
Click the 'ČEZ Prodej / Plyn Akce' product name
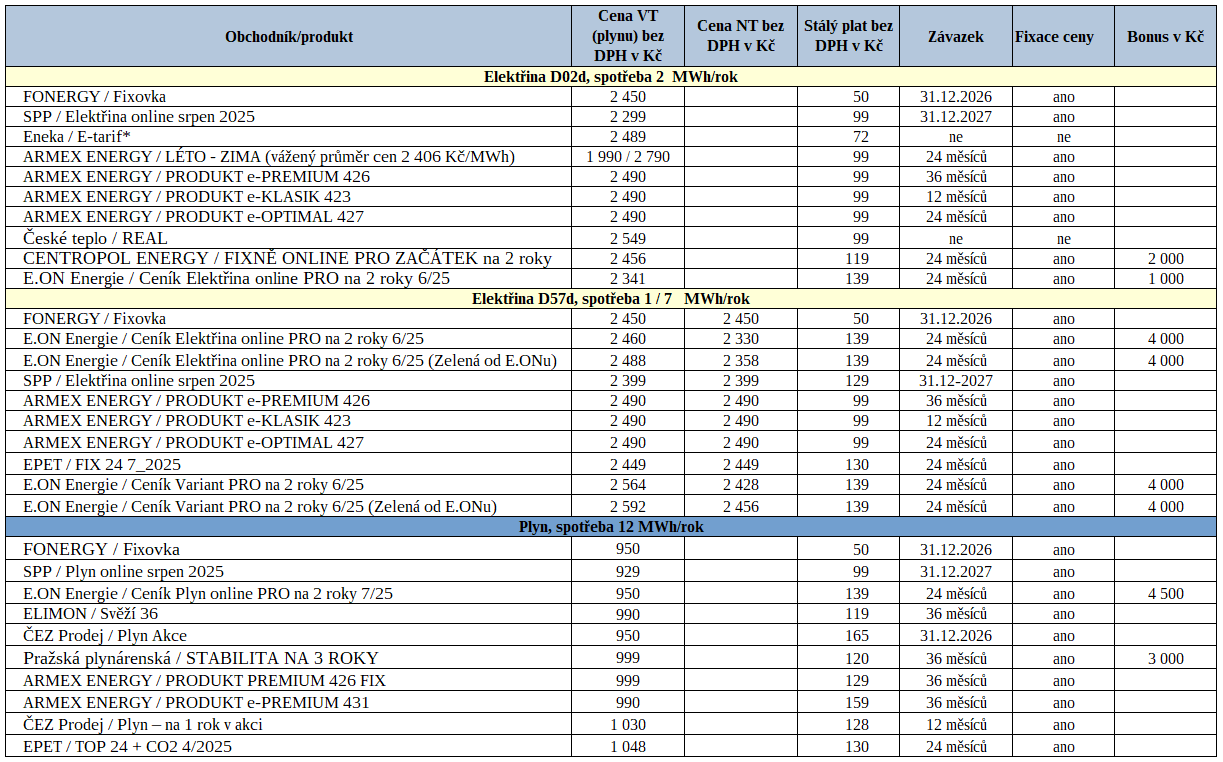(105, 635)
